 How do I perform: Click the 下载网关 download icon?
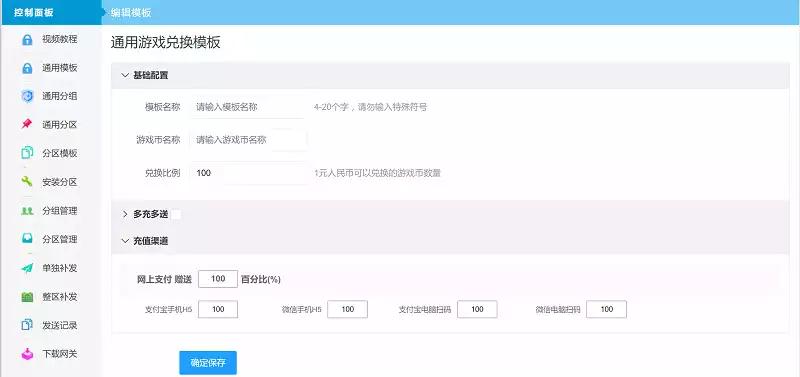[x=27, y=354]
